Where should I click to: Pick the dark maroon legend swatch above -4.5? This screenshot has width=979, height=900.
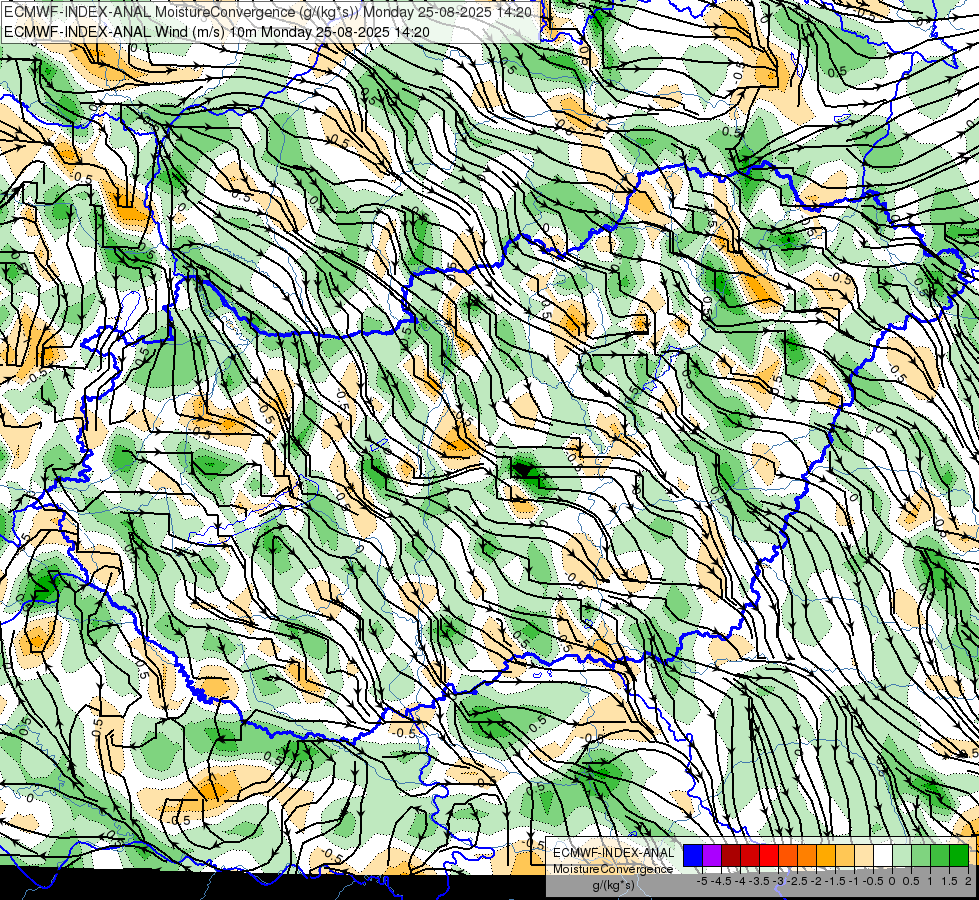point(731,856)
